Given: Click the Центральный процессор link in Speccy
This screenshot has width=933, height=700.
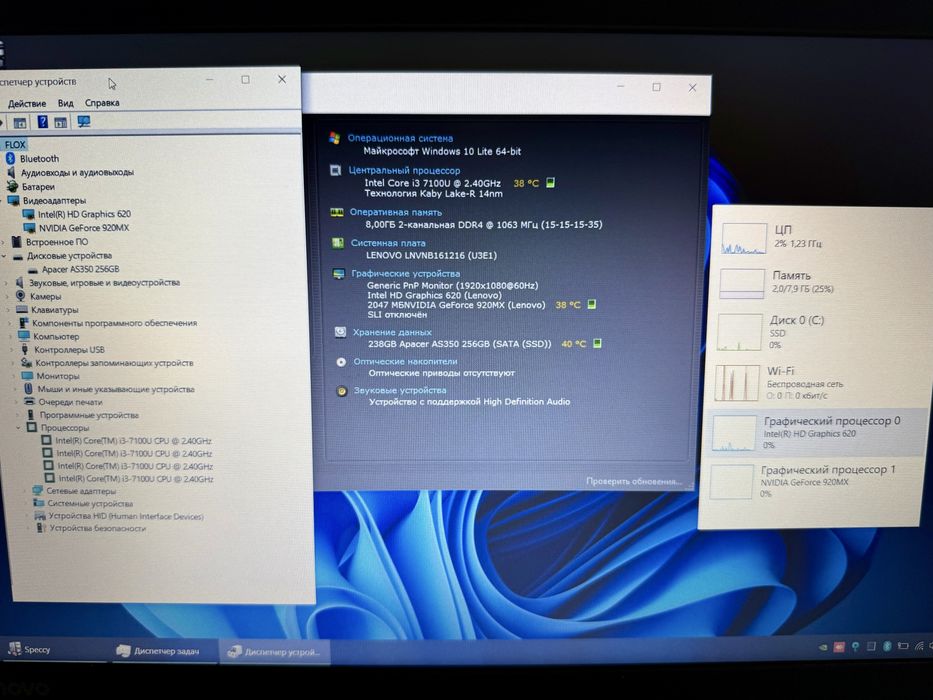Looking at the screenshot, I should (404, 170).
